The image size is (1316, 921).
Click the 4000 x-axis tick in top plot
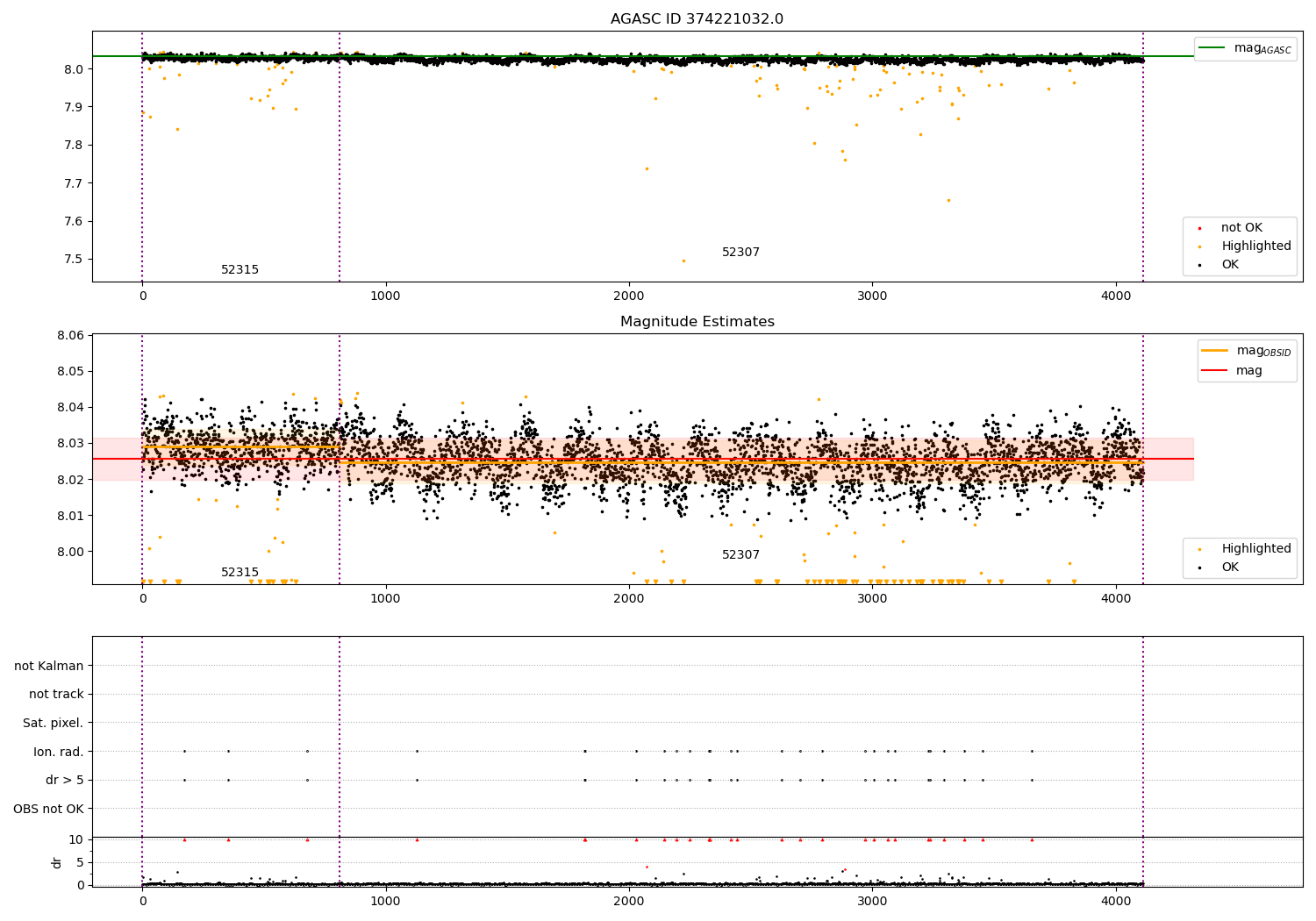[x=1116, y=296]
